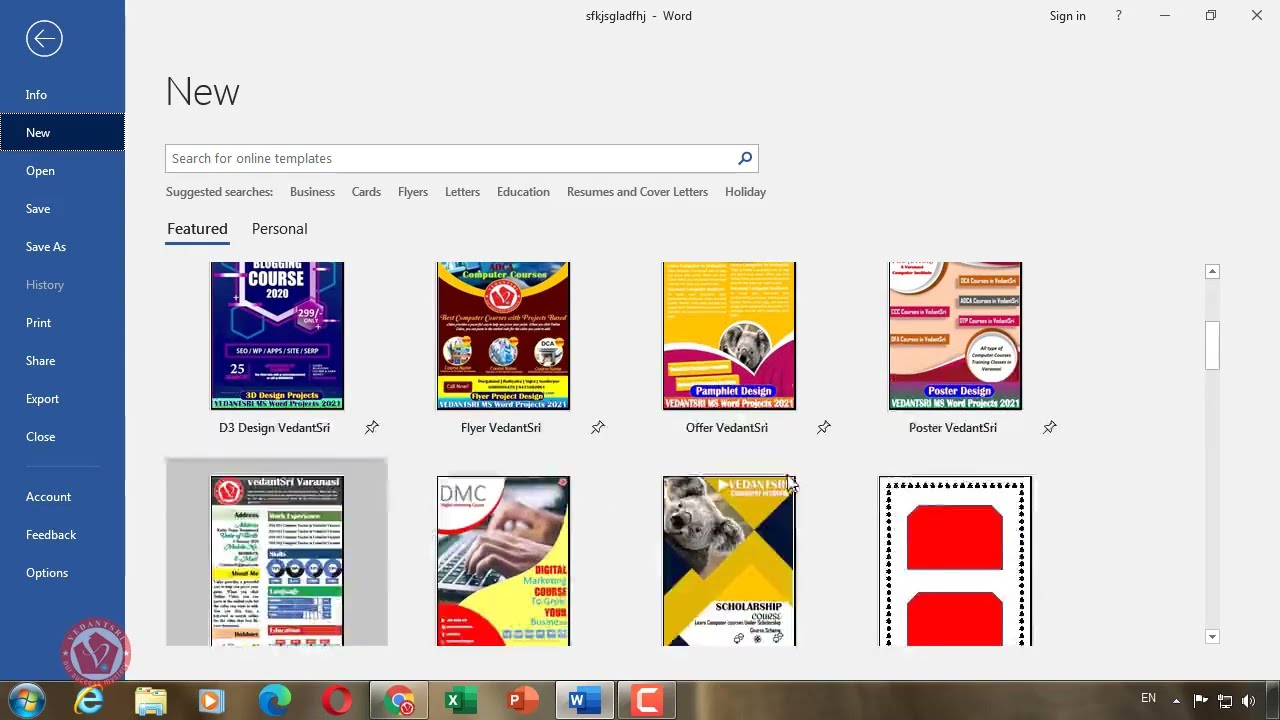Open the D3 Design VedantSri template thumbnail
1280x720 pixels.
click(277, 336)
